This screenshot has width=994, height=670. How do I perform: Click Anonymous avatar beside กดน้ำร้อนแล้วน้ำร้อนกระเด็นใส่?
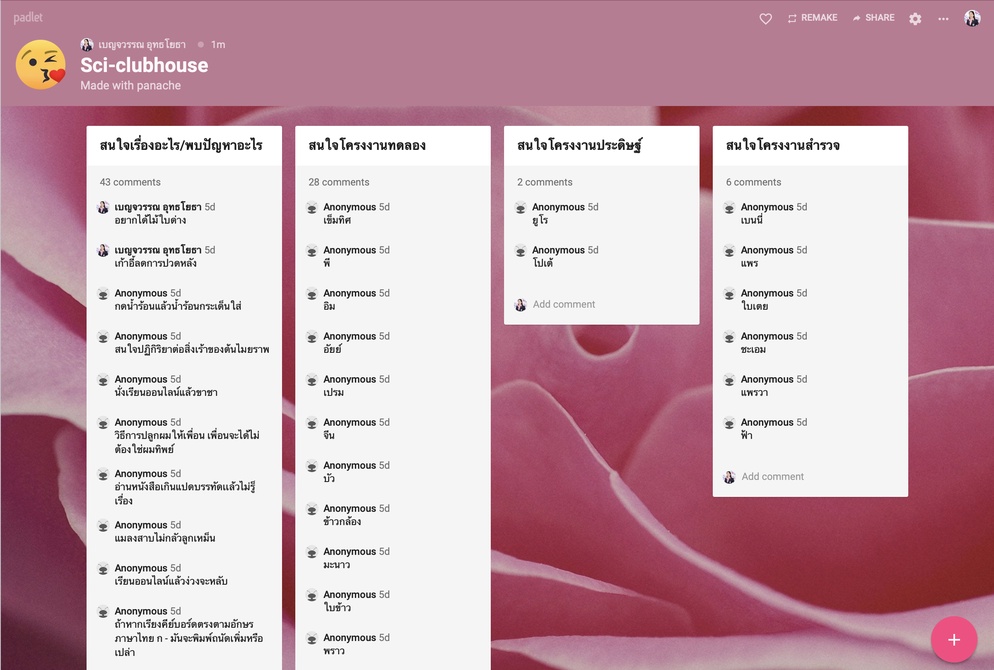(x=103, y=293)
